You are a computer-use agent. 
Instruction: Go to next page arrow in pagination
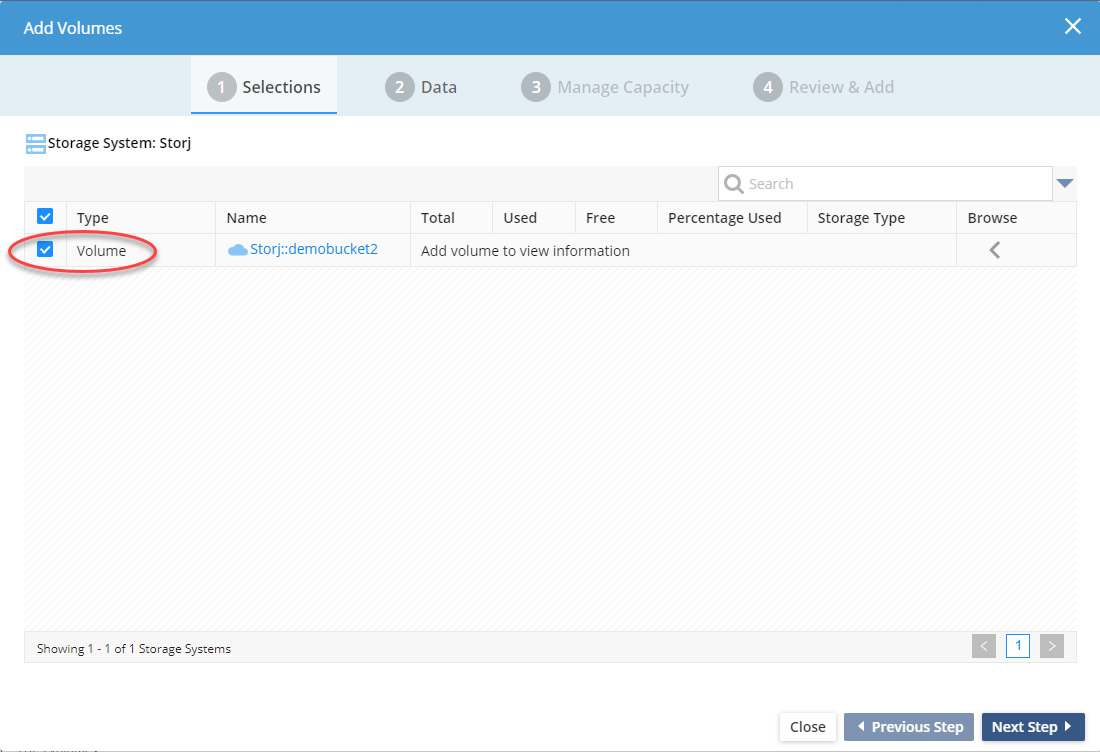1052,646
